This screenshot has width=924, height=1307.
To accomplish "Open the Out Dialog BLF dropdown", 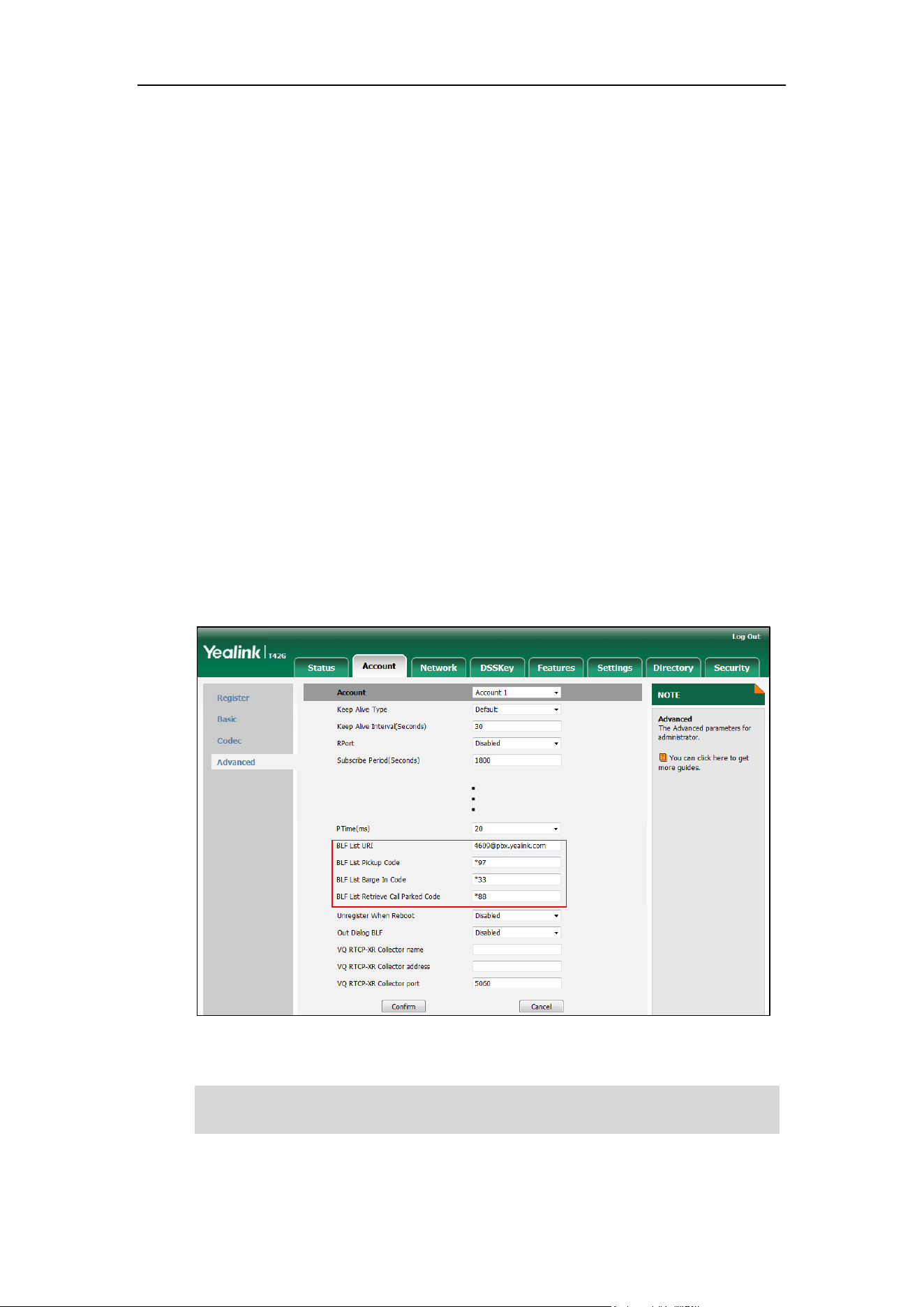I will tap(516, 933).
